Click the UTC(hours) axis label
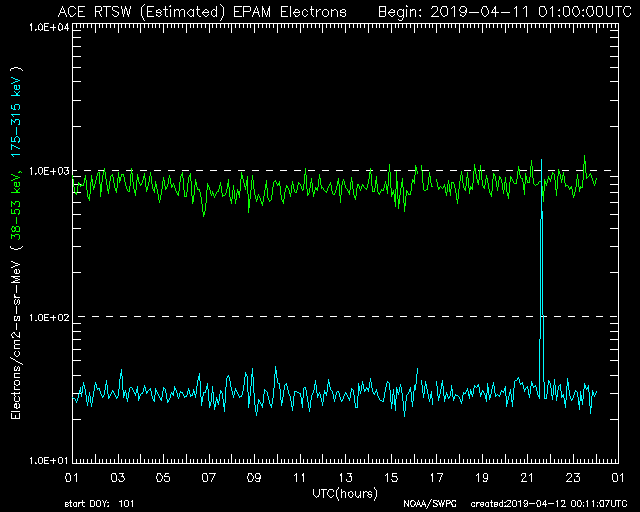The width and height of the screenshot is (640, 512). click(x=345, y=493)
